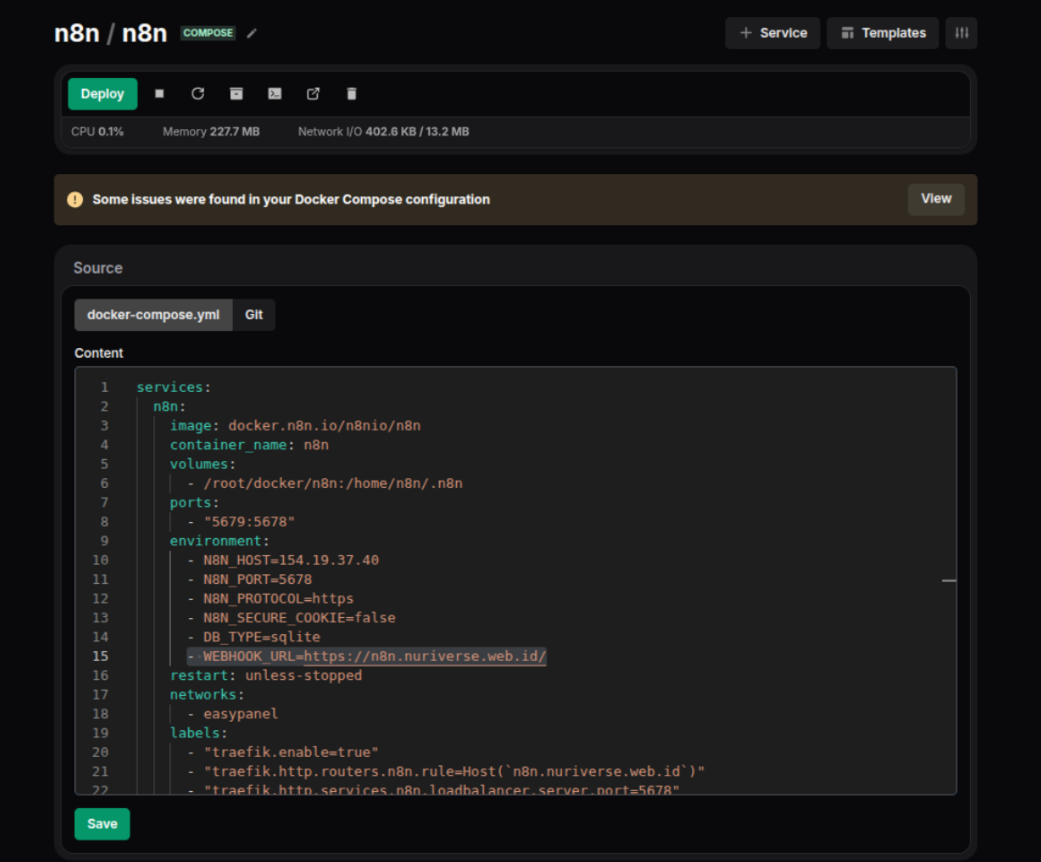Viewport: 1041px width, 862px height.
Task: Open the service in a new tab with the external link icon
Action: coord(313,94)
